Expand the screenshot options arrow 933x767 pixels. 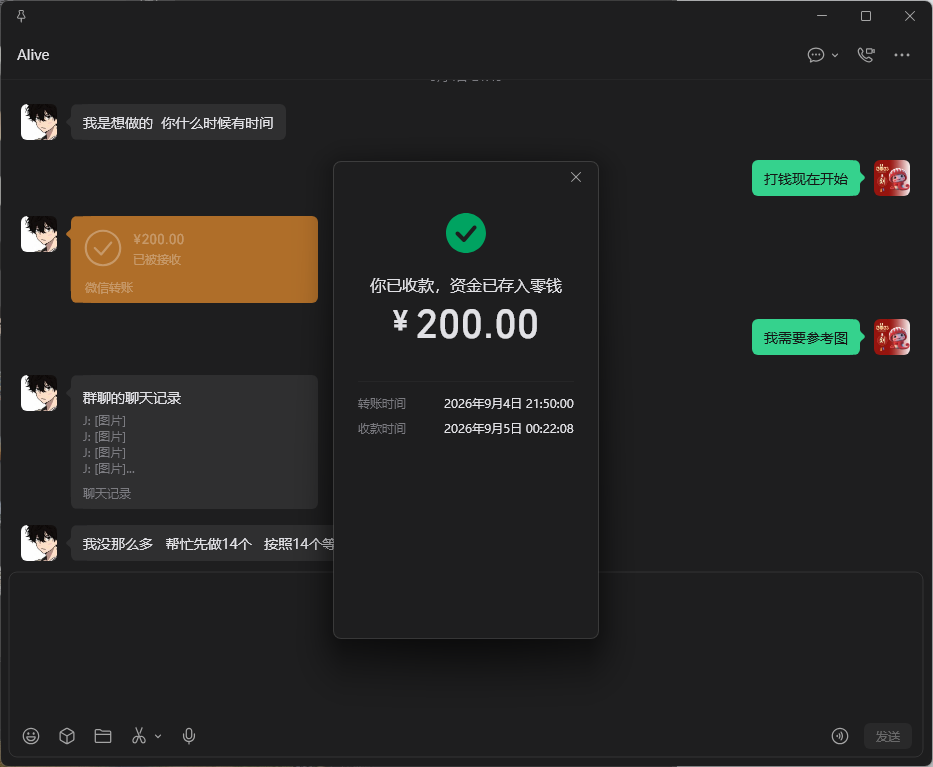pyautogui.click(x=158, y=737)
